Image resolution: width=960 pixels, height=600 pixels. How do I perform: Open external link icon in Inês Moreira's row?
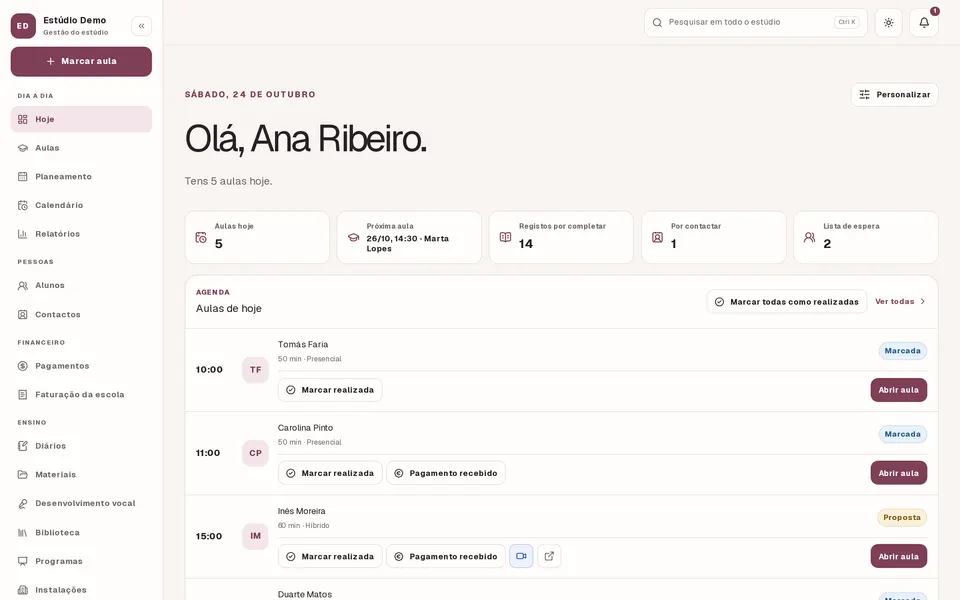tap(549, 557)
